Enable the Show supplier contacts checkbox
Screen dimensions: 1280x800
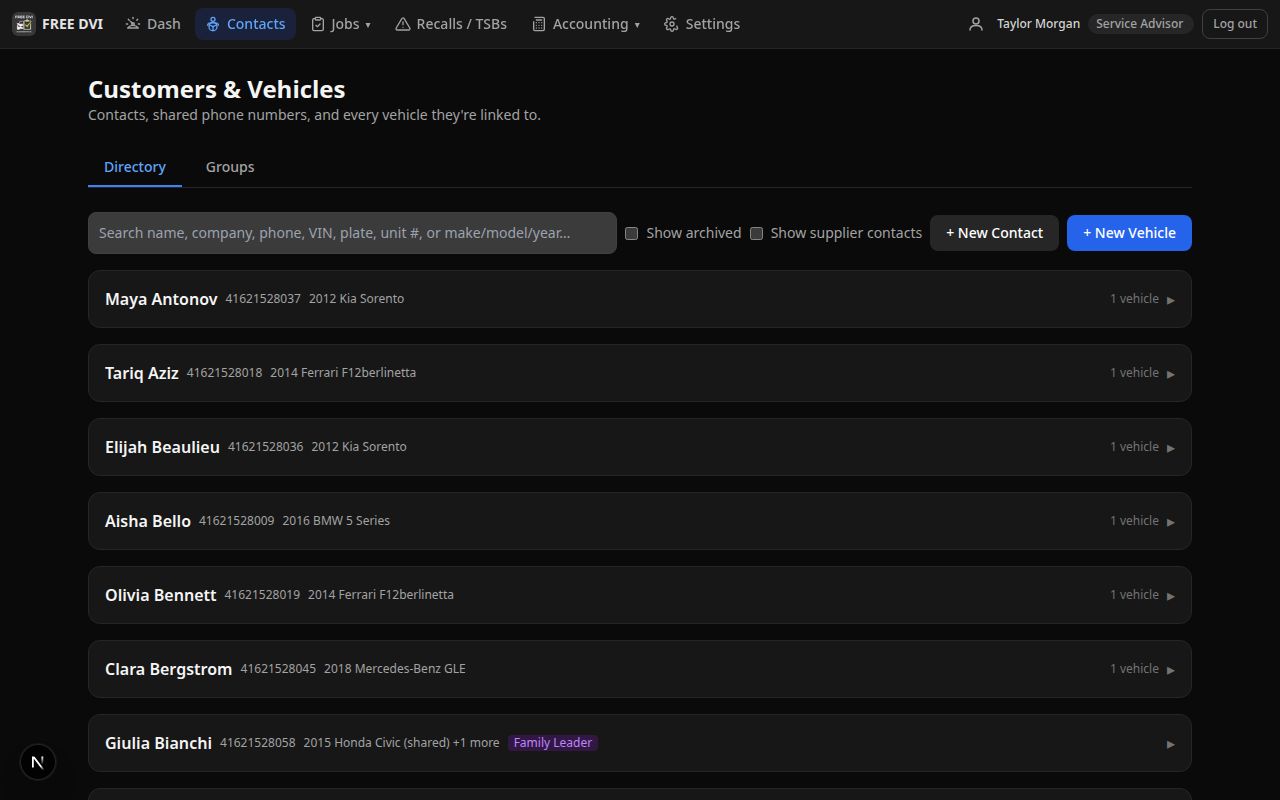pos(756,233)
